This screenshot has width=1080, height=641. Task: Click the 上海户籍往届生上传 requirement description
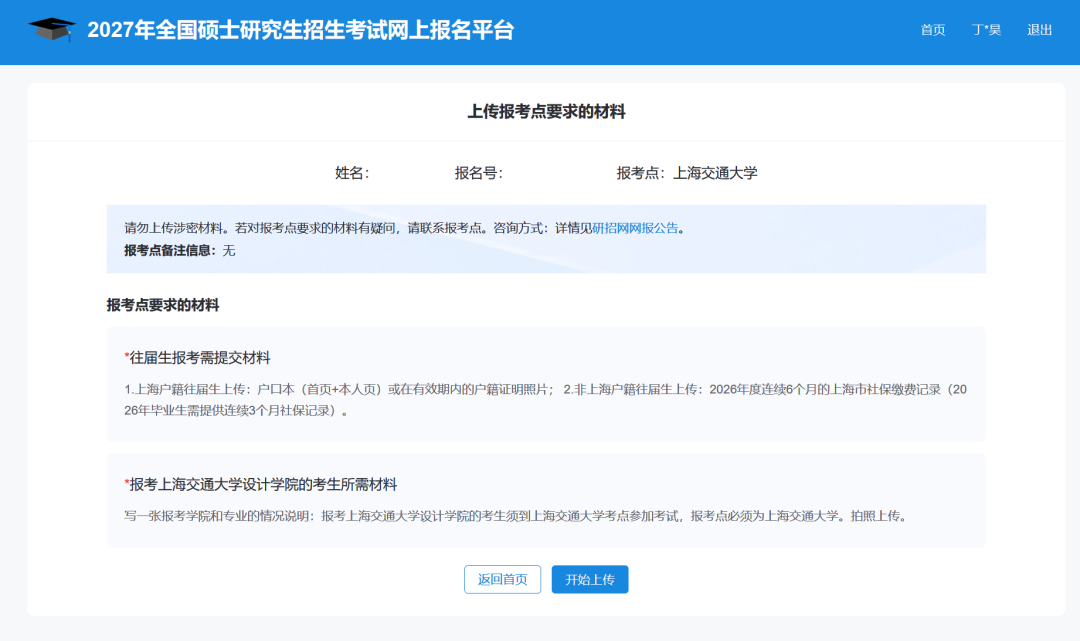pos(546,400)
